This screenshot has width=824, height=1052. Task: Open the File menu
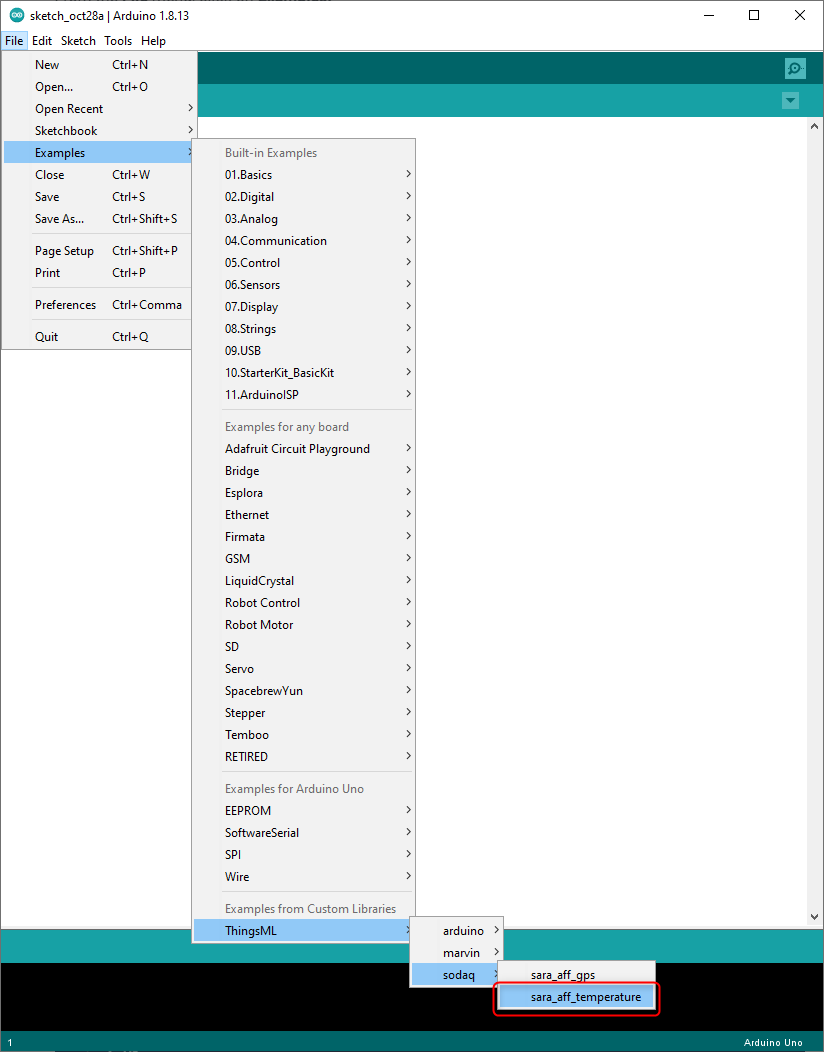point(14,41)
